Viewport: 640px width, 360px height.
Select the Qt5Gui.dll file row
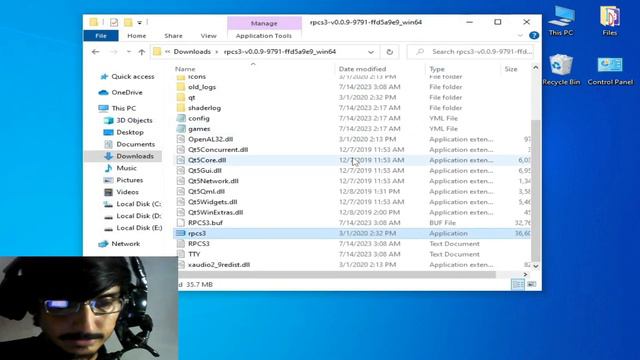[353, 171]
